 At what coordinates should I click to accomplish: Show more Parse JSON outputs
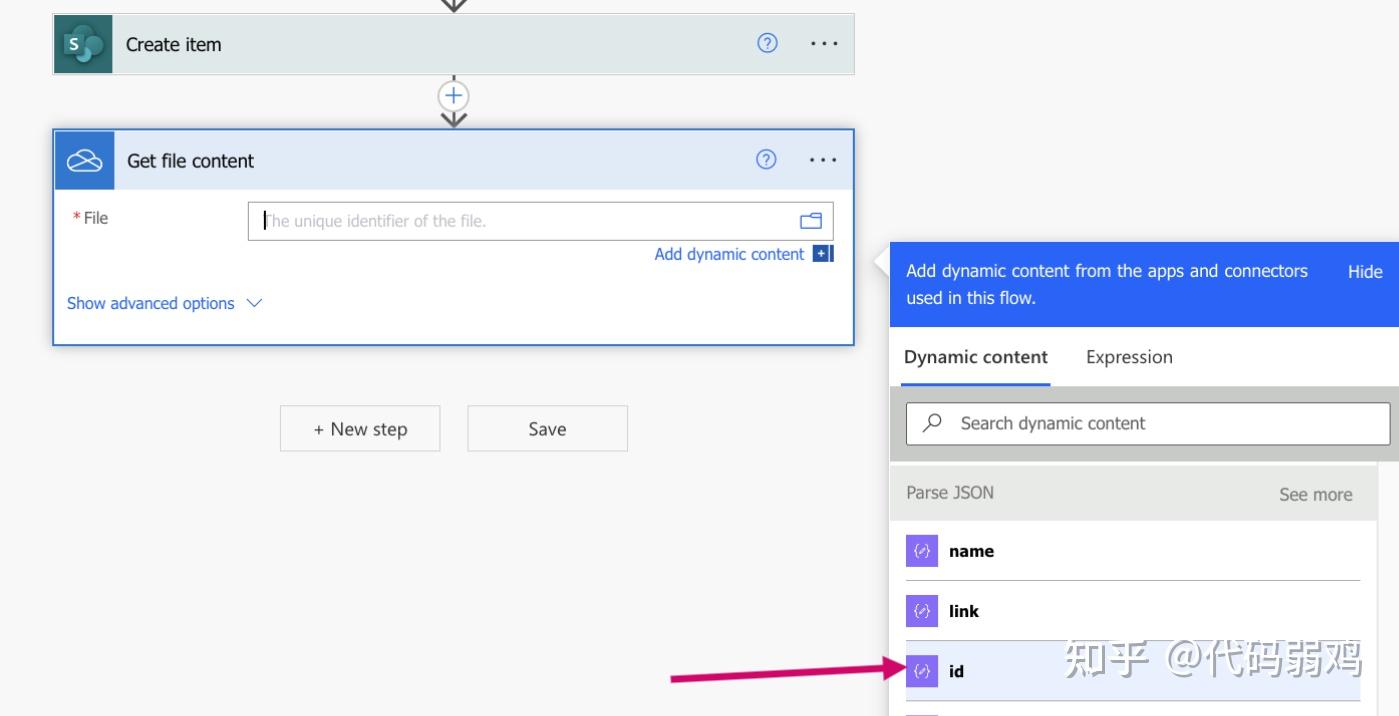[x=1315, y=494]
